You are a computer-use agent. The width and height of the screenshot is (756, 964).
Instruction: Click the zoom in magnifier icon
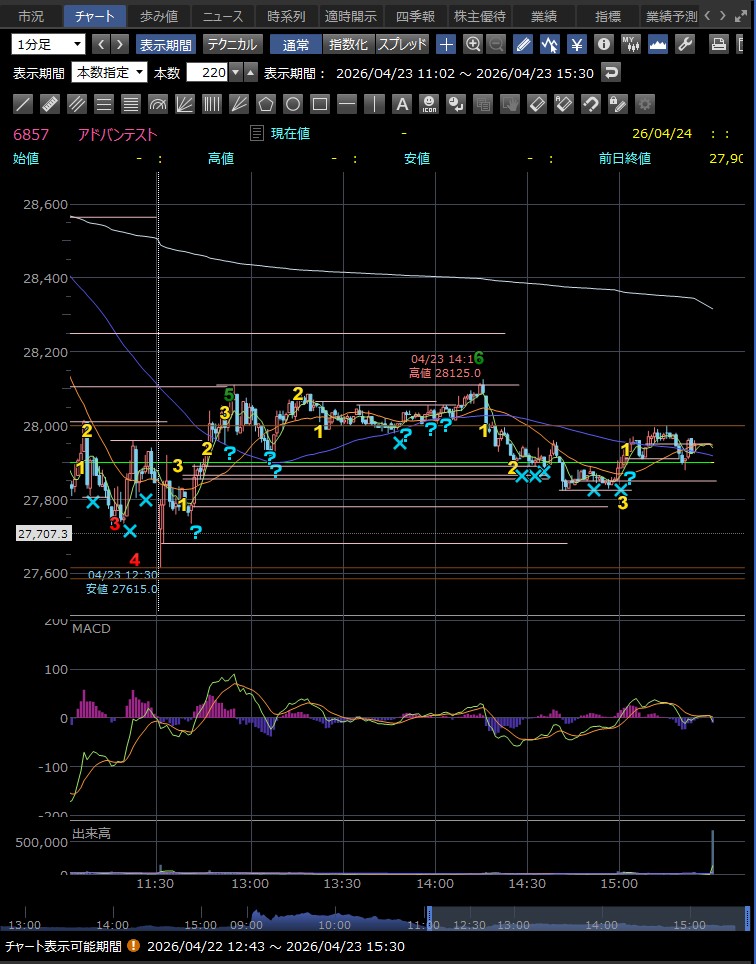click(473, 44)
